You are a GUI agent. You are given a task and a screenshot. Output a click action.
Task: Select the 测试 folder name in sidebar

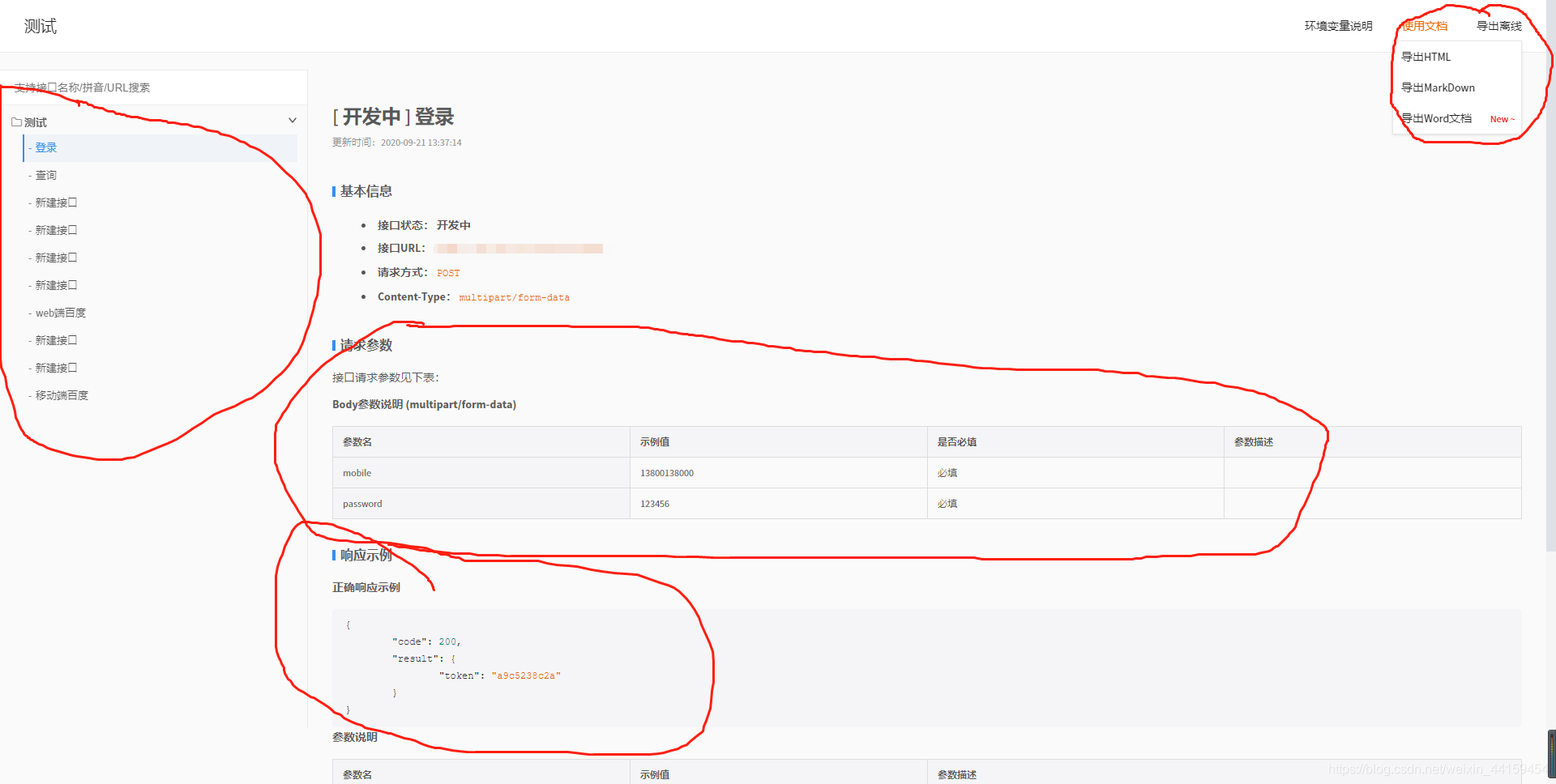point(36,122)
